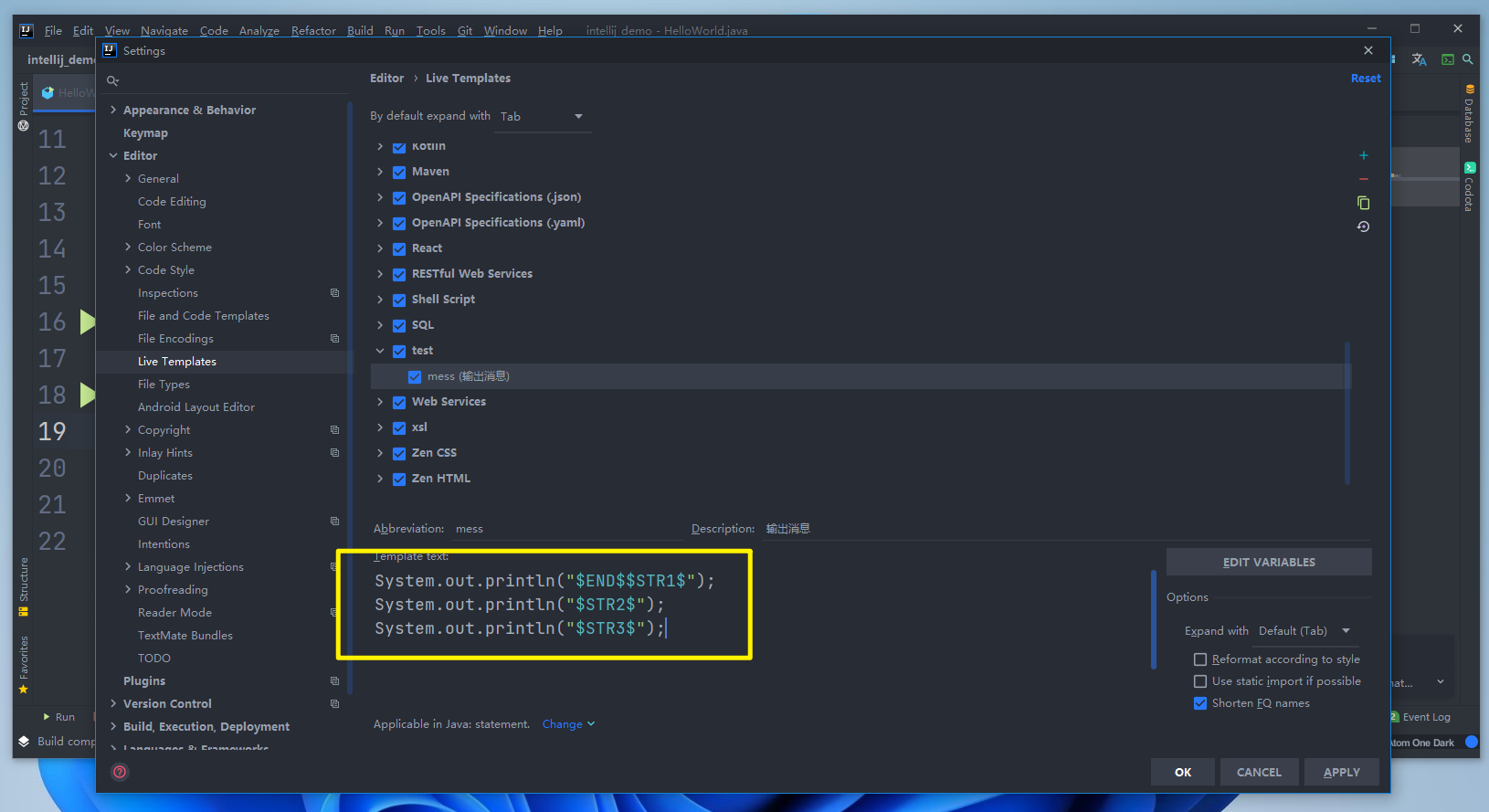Click project-level icon next to File Encodings
The height and width of the screenshot is (812, 1489).
point(334,339)
